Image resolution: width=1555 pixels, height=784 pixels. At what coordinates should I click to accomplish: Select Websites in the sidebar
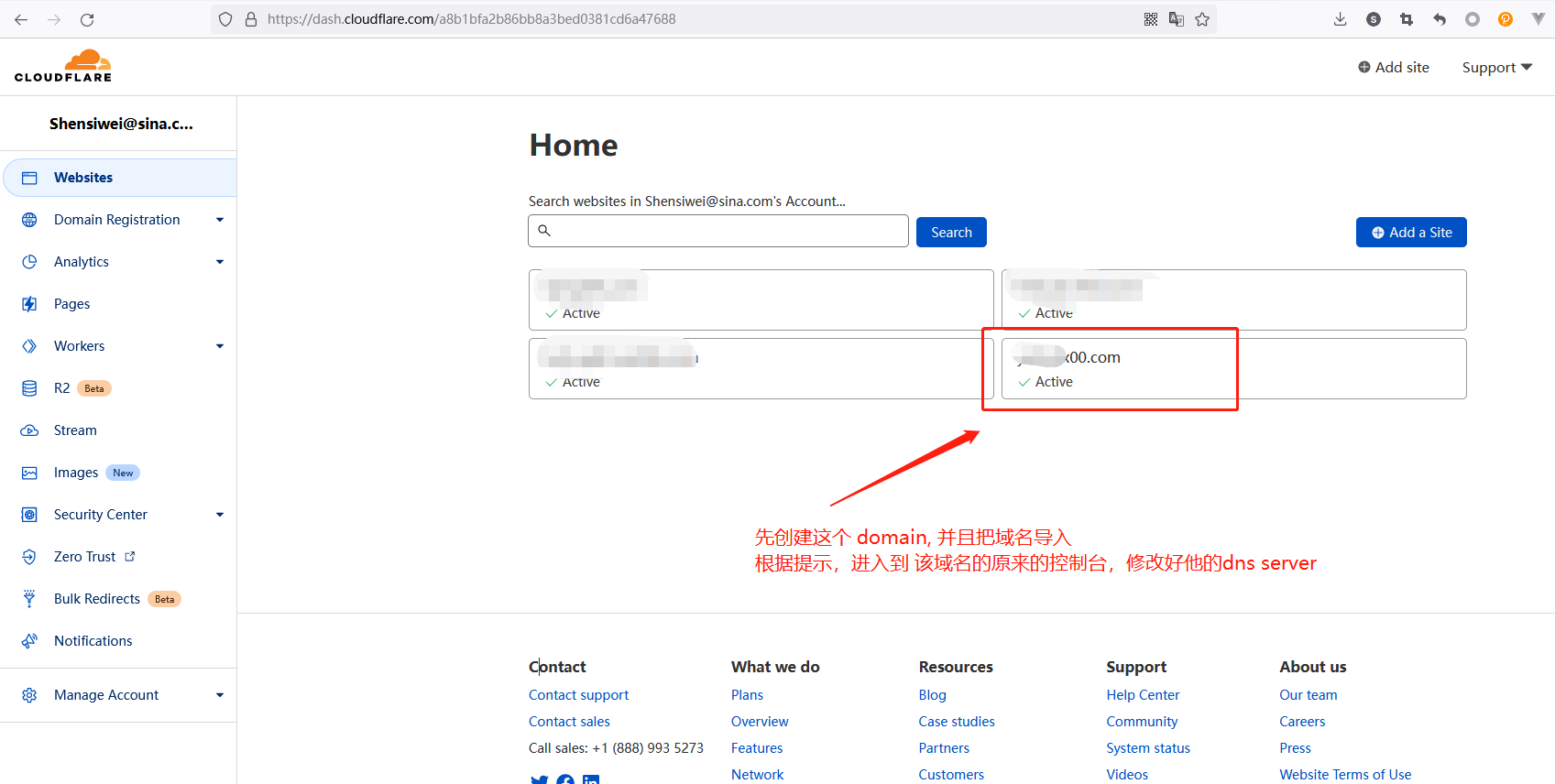83,178
